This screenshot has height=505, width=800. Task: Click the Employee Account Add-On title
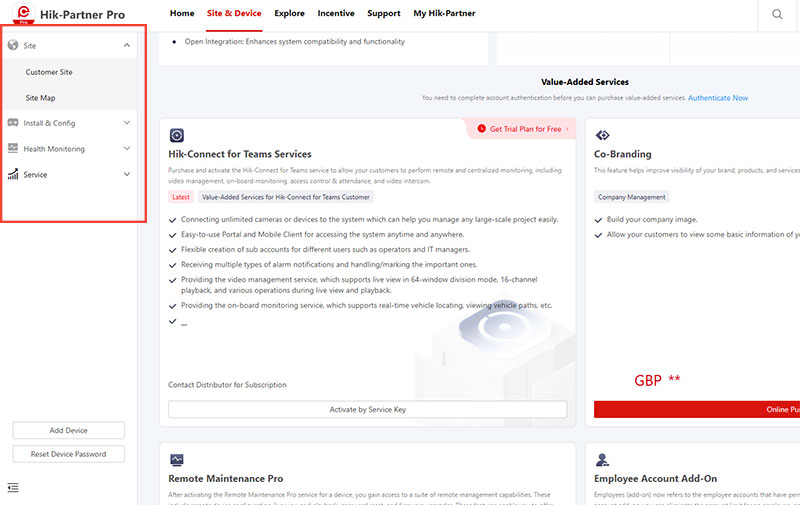[x=656, y=478]
